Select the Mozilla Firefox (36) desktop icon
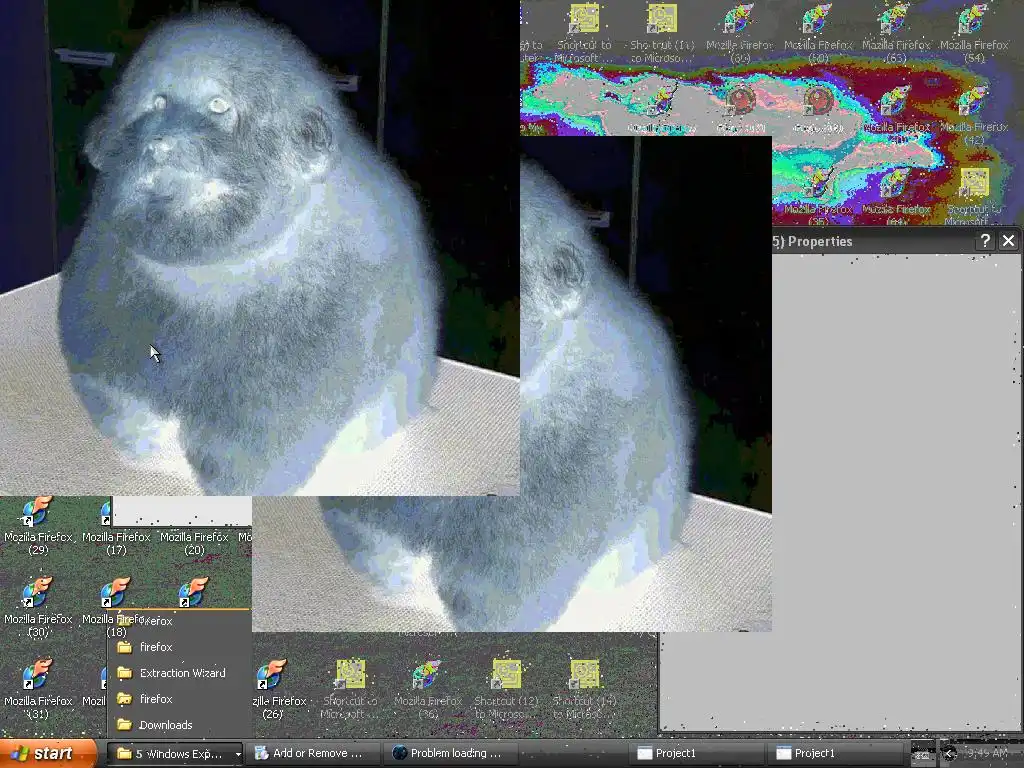Screen dimensions: 1024x768 (428, 690)
